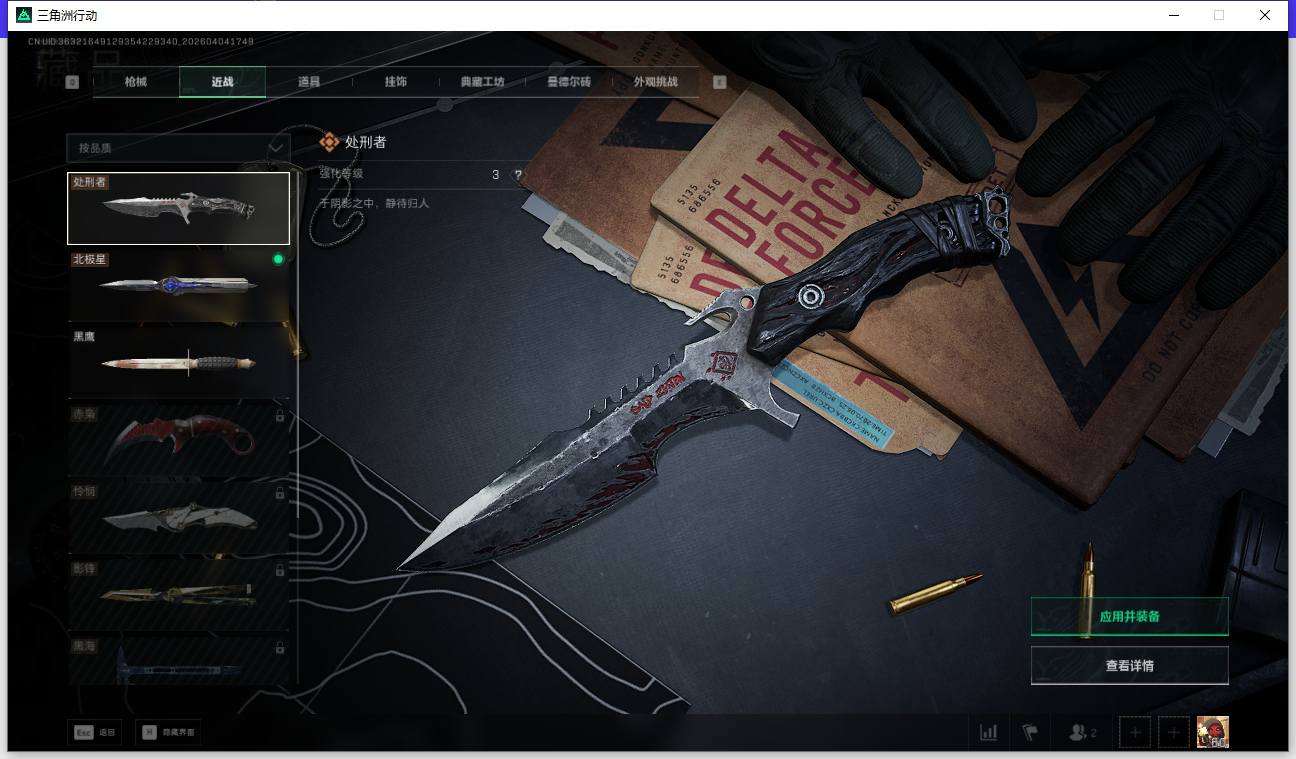This screenshot has height=759, width=1296.
Task: Select the 近战 melee tab
Action: tap(222, 82)
